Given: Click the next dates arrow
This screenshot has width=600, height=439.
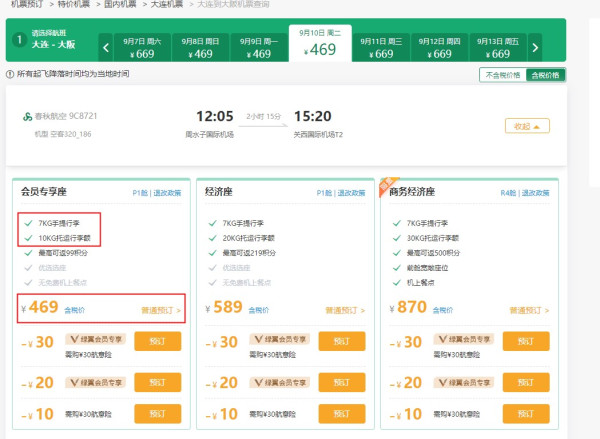Looking at the screenshot, I should [x=535, y=47].
